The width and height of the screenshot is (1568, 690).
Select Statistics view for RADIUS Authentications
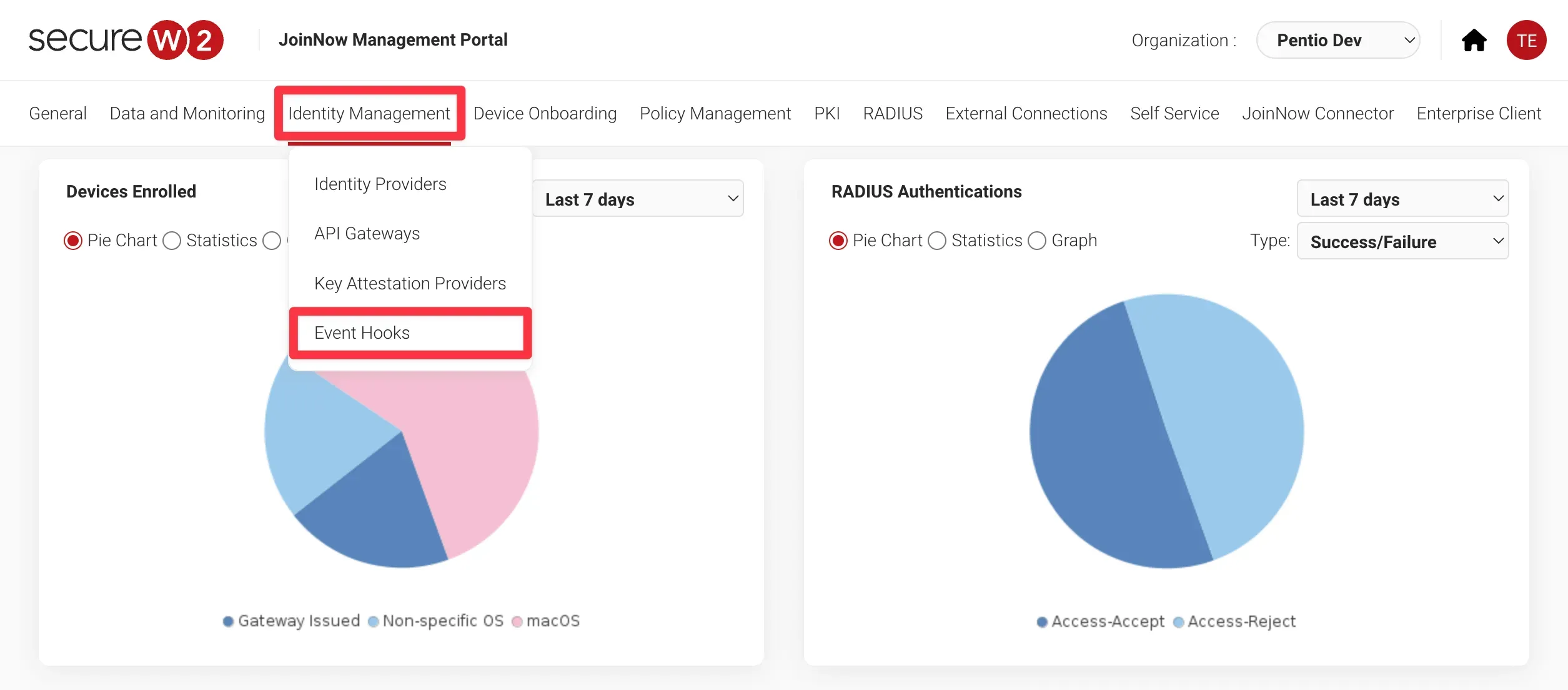click(937, 241)
